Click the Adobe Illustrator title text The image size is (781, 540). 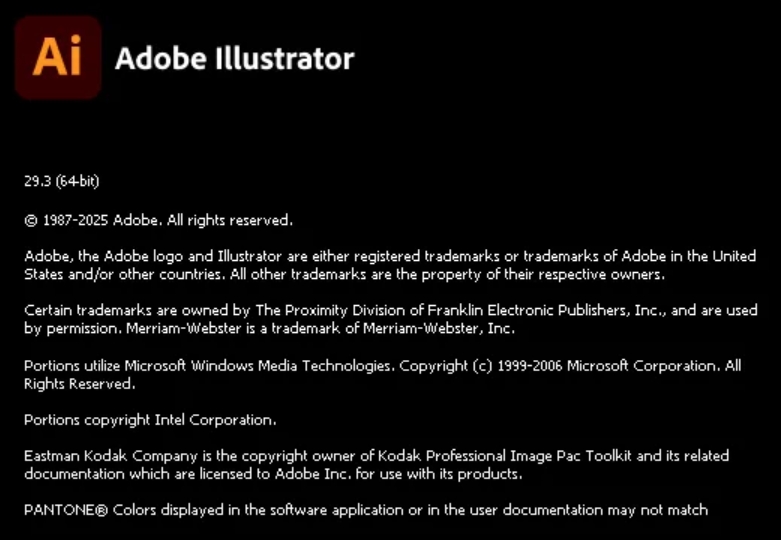[235, 58]
